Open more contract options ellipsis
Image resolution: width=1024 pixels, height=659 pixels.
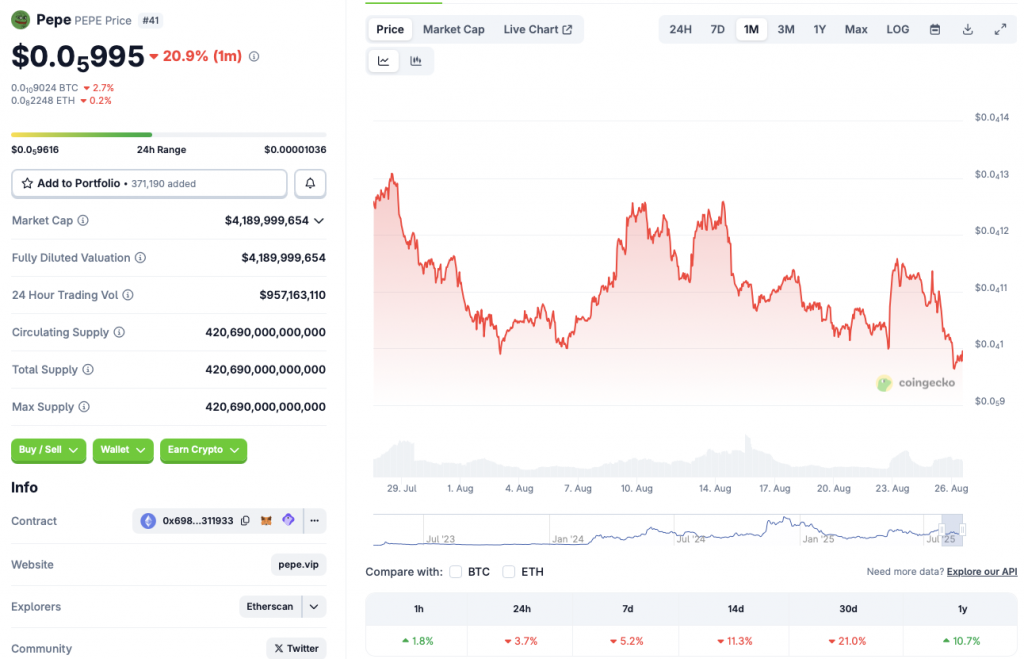tap(315, 521)
